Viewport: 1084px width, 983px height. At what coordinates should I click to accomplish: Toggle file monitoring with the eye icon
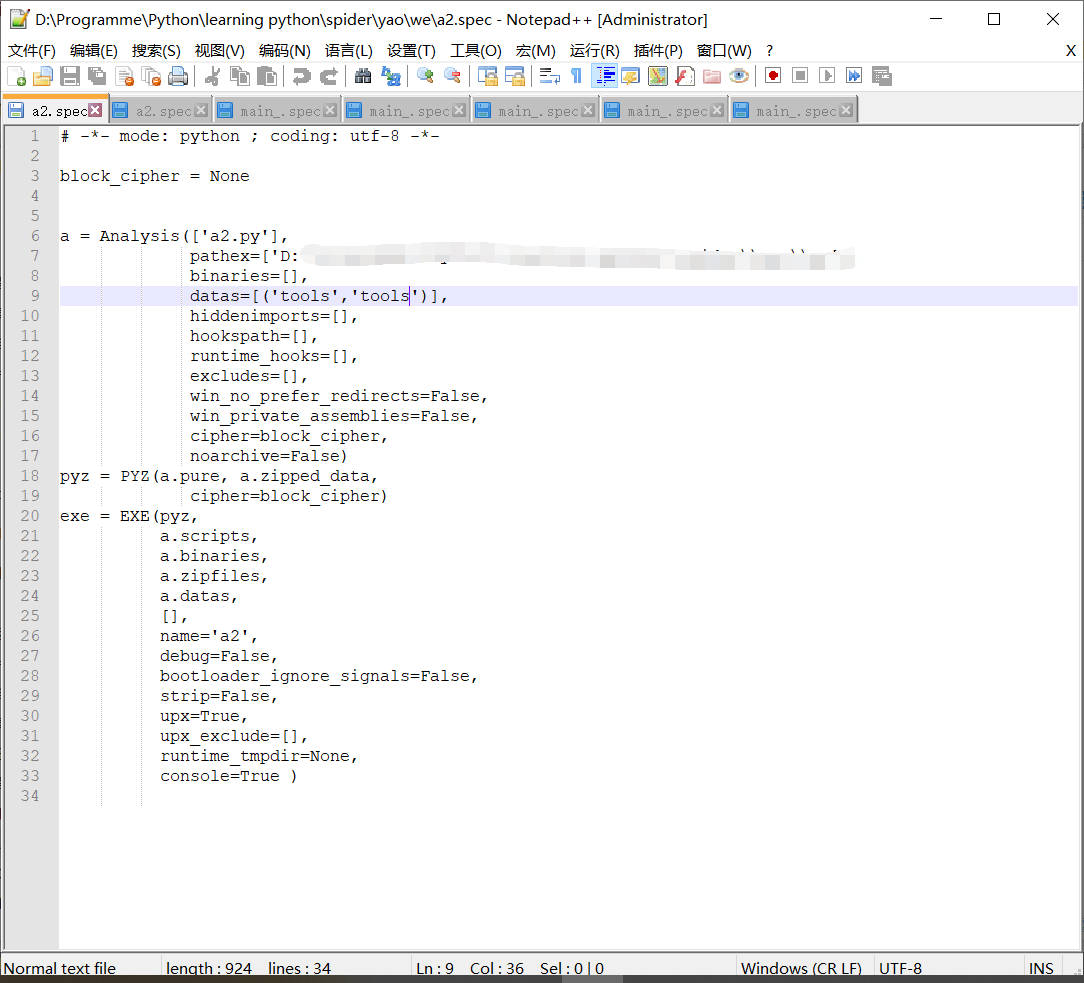(x=739, y=76)
